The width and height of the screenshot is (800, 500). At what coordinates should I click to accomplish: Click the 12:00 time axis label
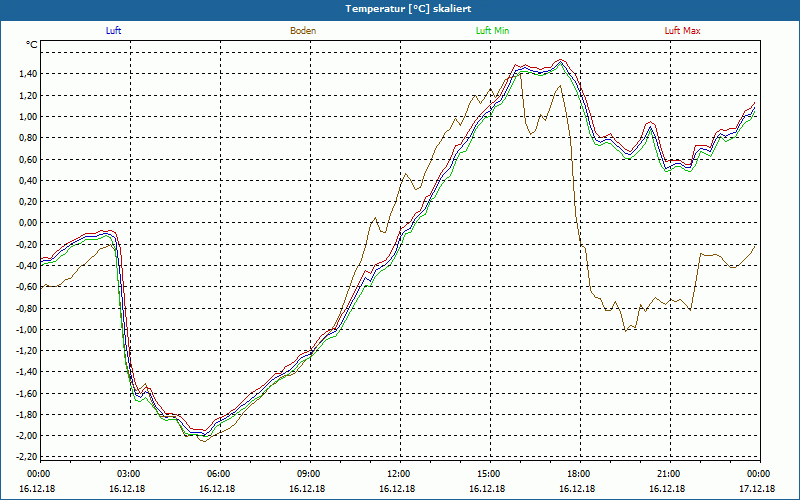pos(397,474)
